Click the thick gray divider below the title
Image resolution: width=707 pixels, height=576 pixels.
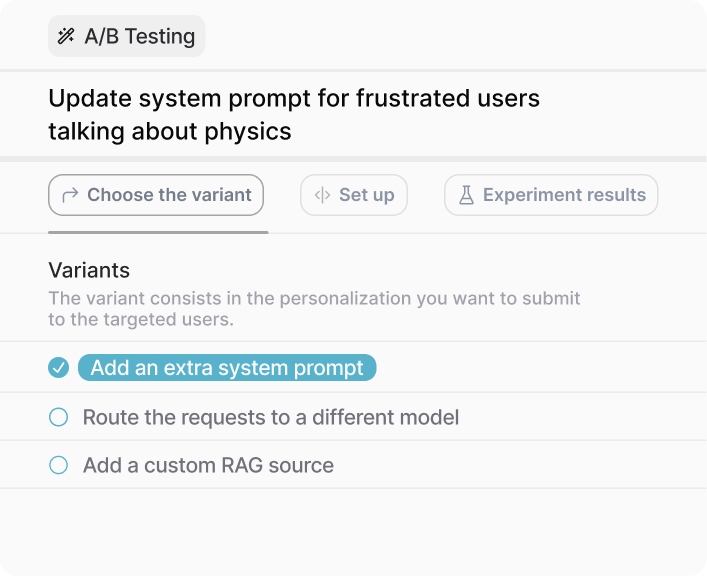coord(353,158)
